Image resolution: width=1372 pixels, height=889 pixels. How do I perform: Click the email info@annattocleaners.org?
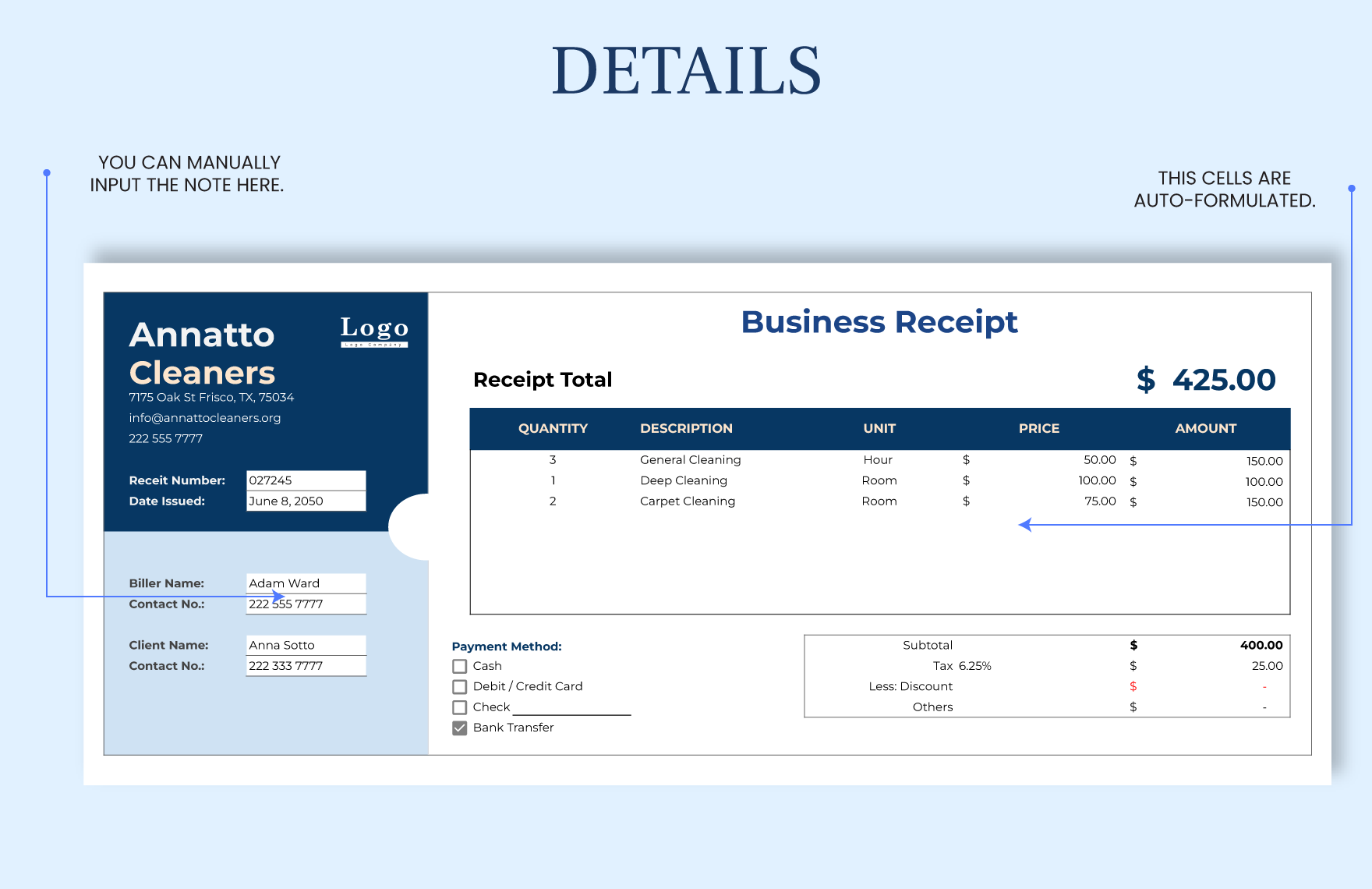(x=205, y=418)
